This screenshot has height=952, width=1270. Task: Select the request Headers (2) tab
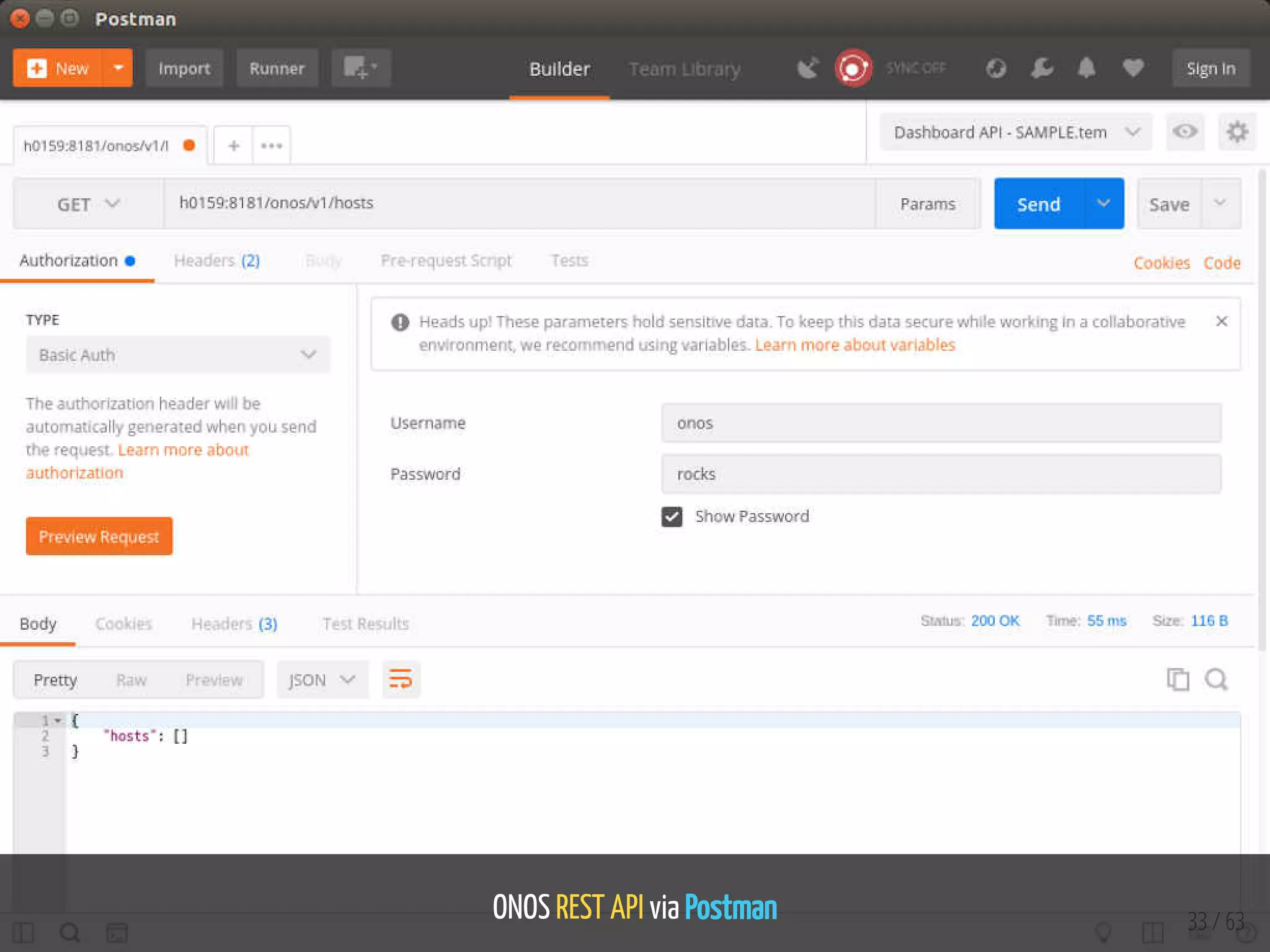tap(216, 261)
